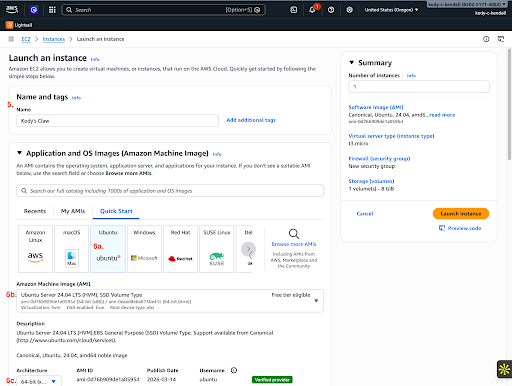Open the United States (Oregon) region dropdown
This screenshot has height=386, width=512.
click(391, 10)
